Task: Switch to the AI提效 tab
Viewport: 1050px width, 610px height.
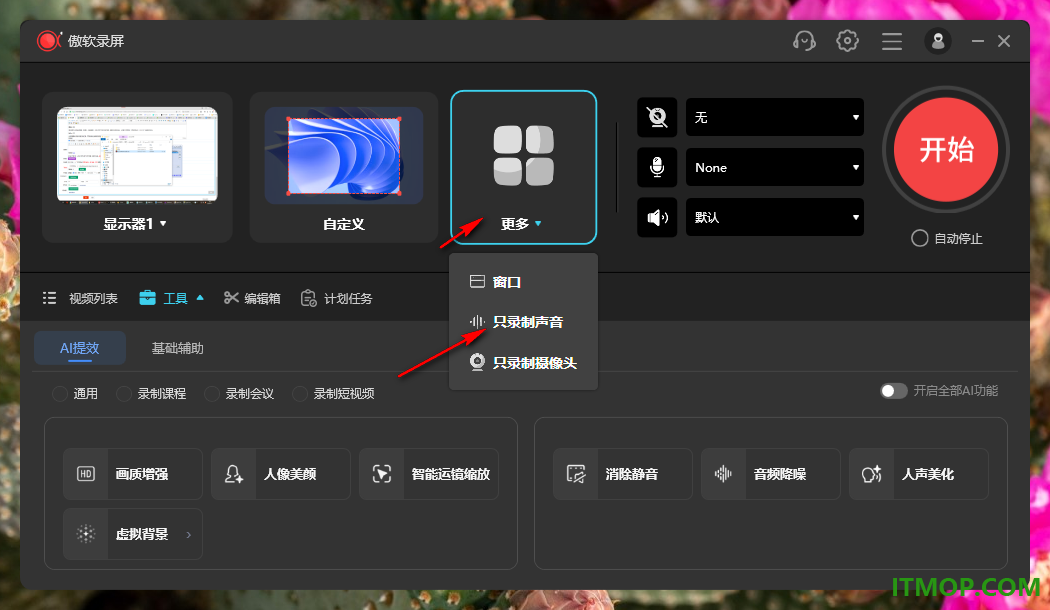Action: [80, 348]
